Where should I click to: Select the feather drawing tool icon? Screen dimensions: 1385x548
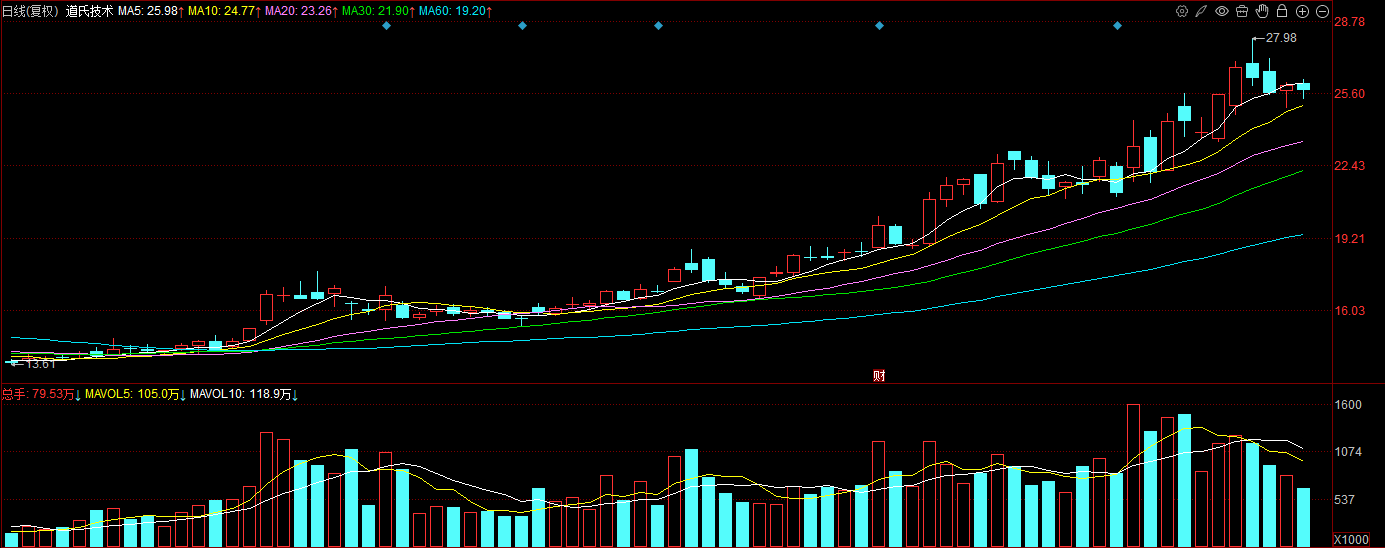(x=1202, y=11)
